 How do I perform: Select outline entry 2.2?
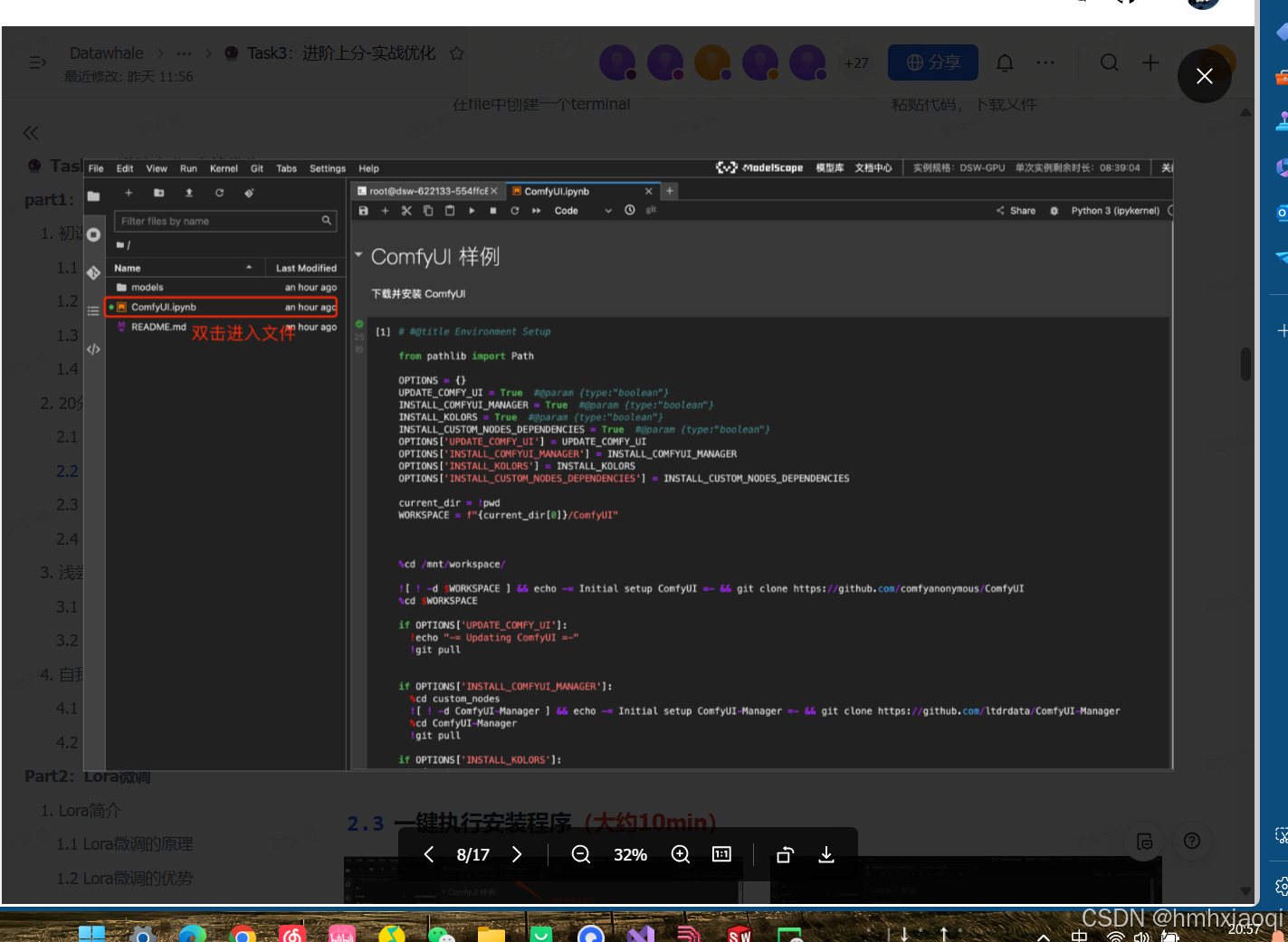pos(67,471)
